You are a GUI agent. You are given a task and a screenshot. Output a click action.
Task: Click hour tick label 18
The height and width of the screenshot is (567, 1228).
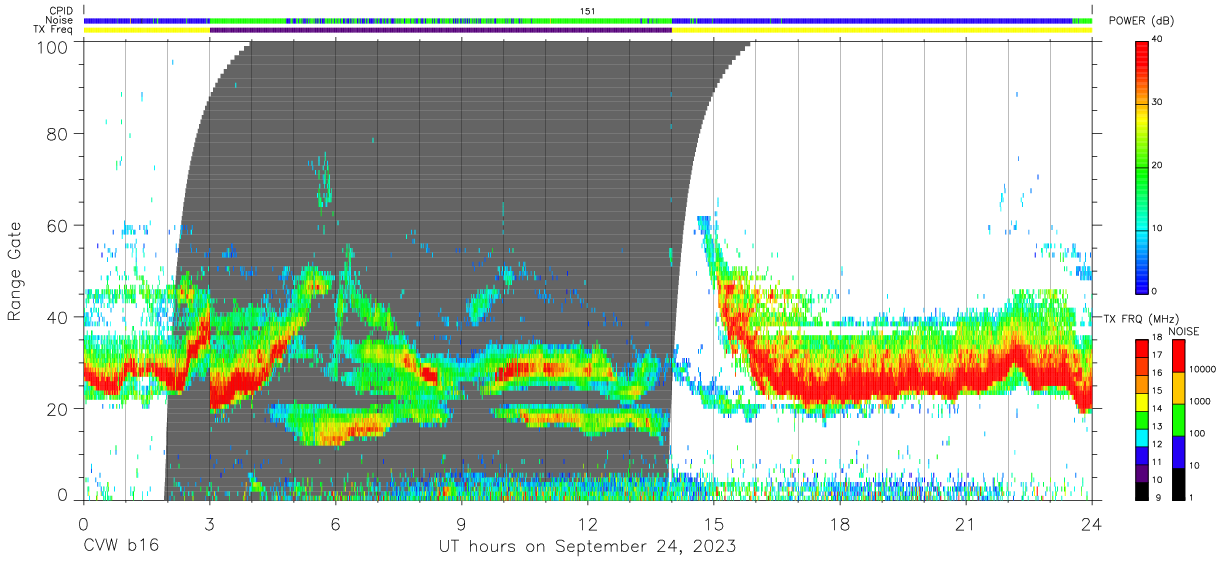click(840, 524)
